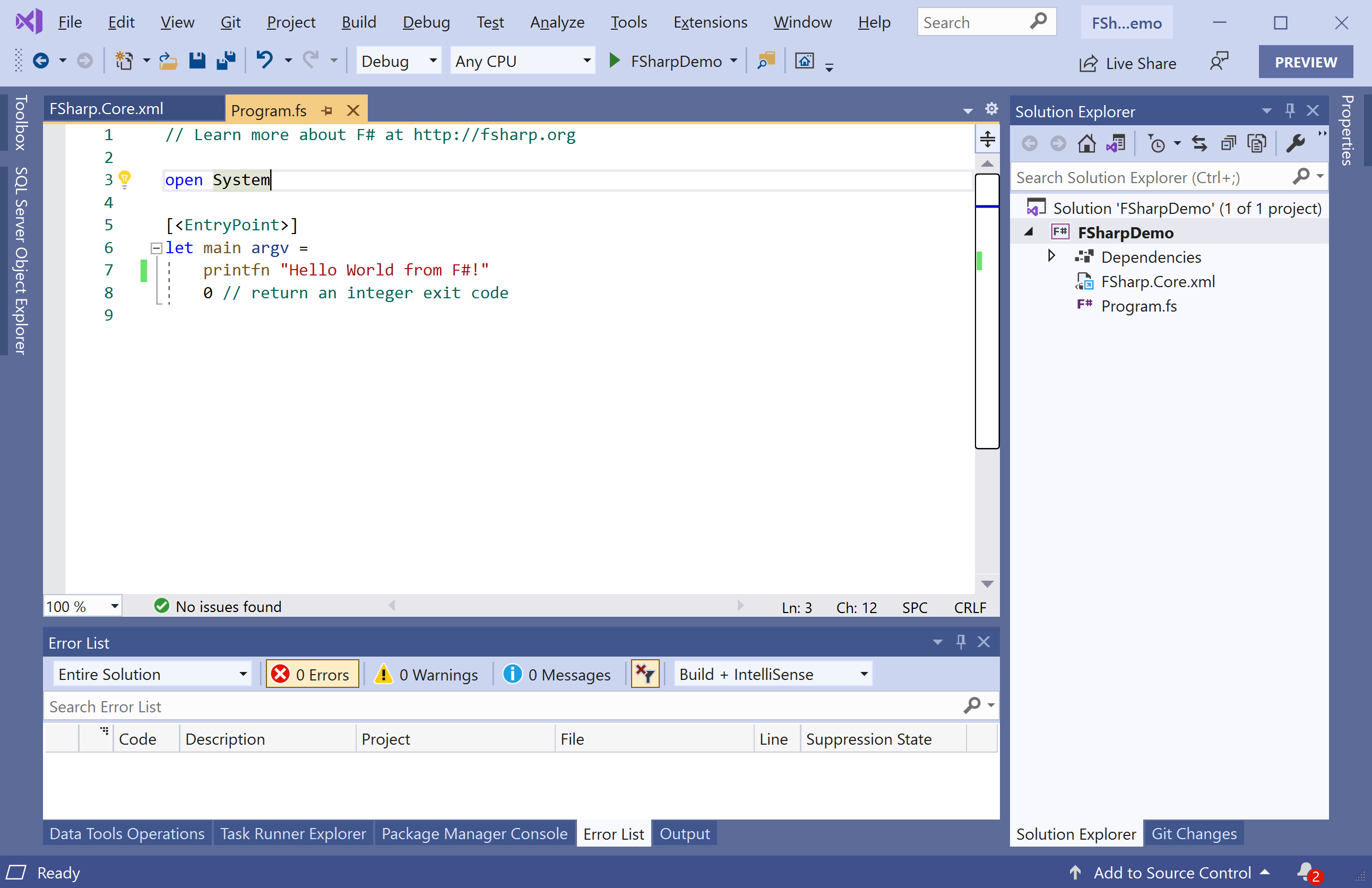Image resolution: width=1372 pixels, height=888 pixels.
Task: Open Properties wrench icon in Solution Explorer
Action: click(x=1296, y=144)
